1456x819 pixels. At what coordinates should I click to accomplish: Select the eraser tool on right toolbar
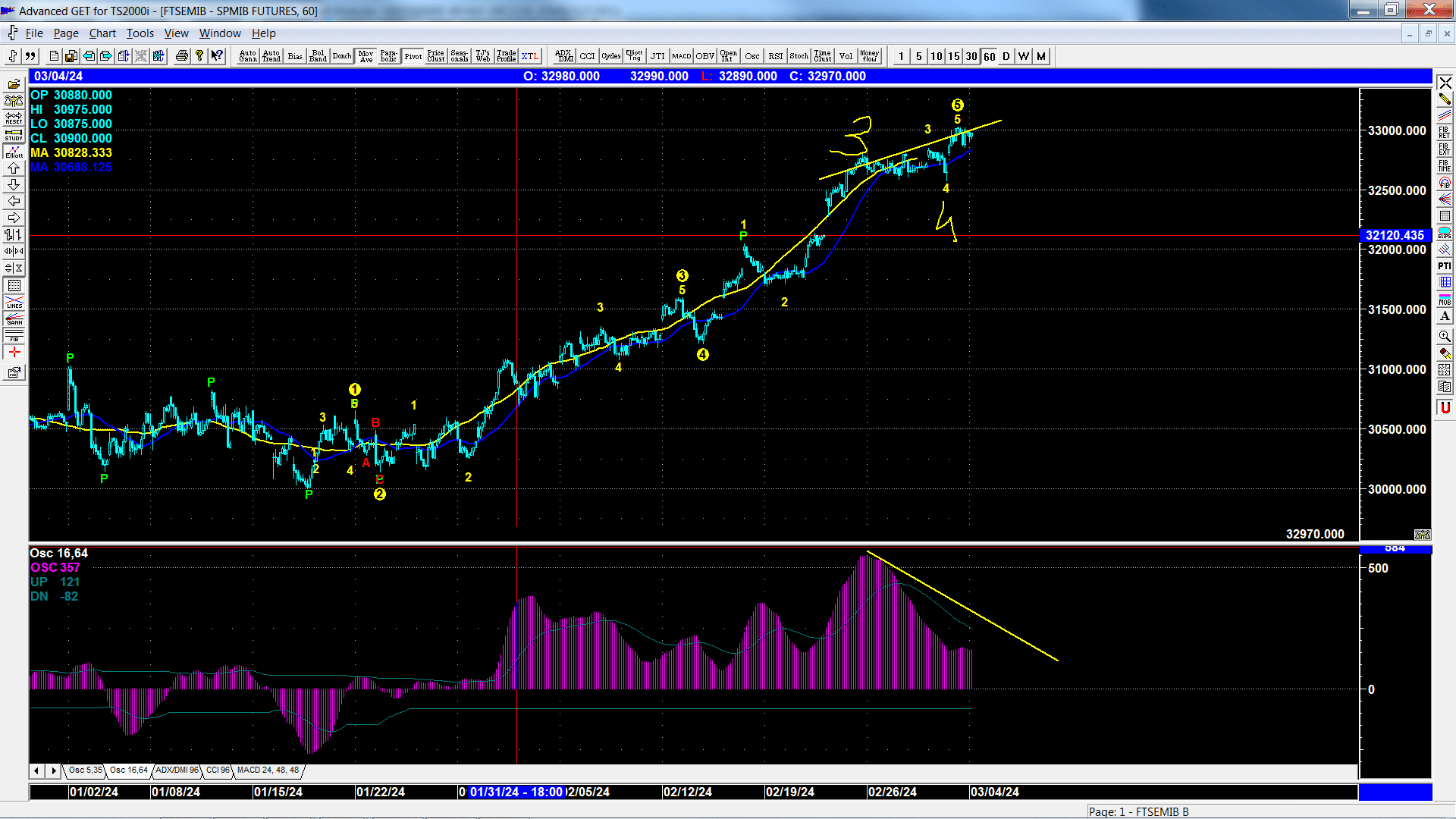1445,353
